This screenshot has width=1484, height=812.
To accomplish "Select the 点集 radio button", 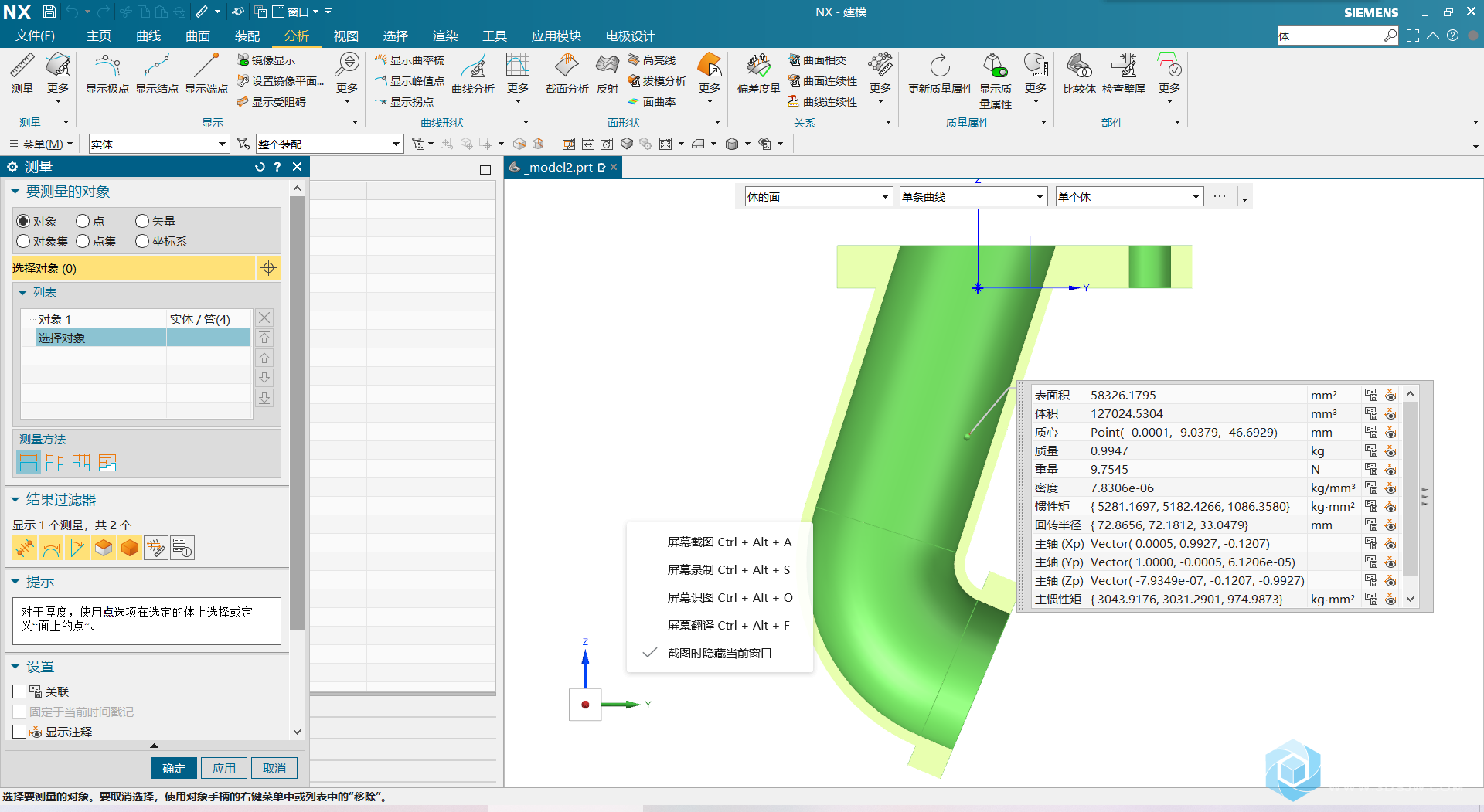I will tap(83, 241).
